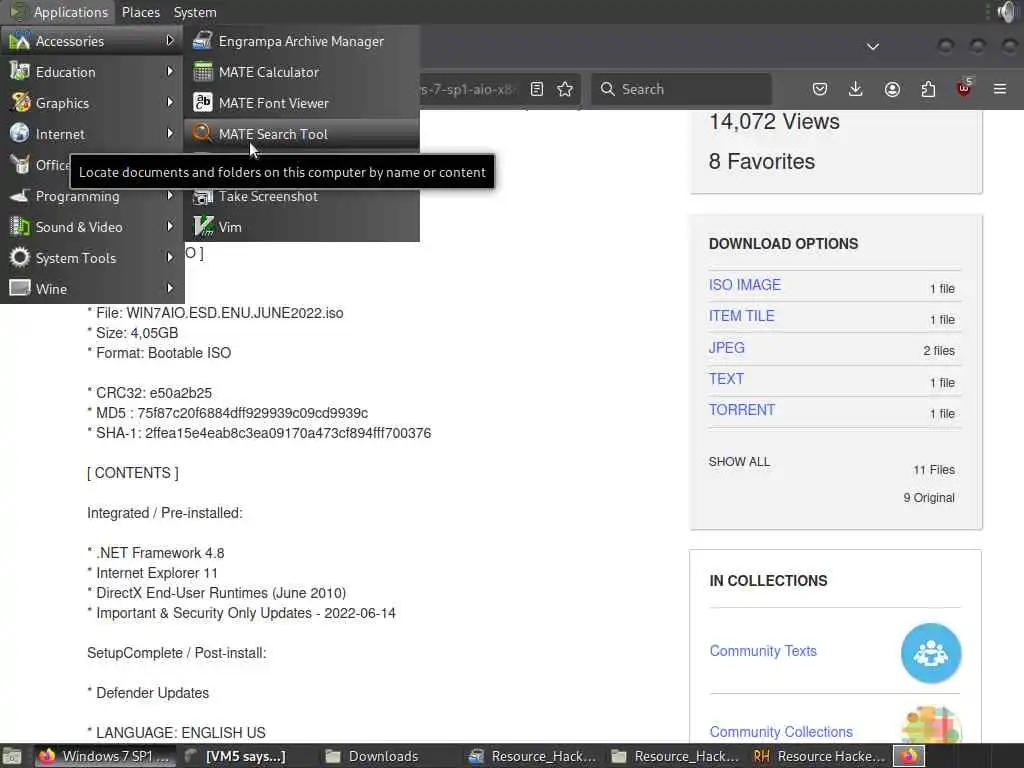1024x768 pixels.
Task: Launch MATE Calculator
Action: pos(301,72)
